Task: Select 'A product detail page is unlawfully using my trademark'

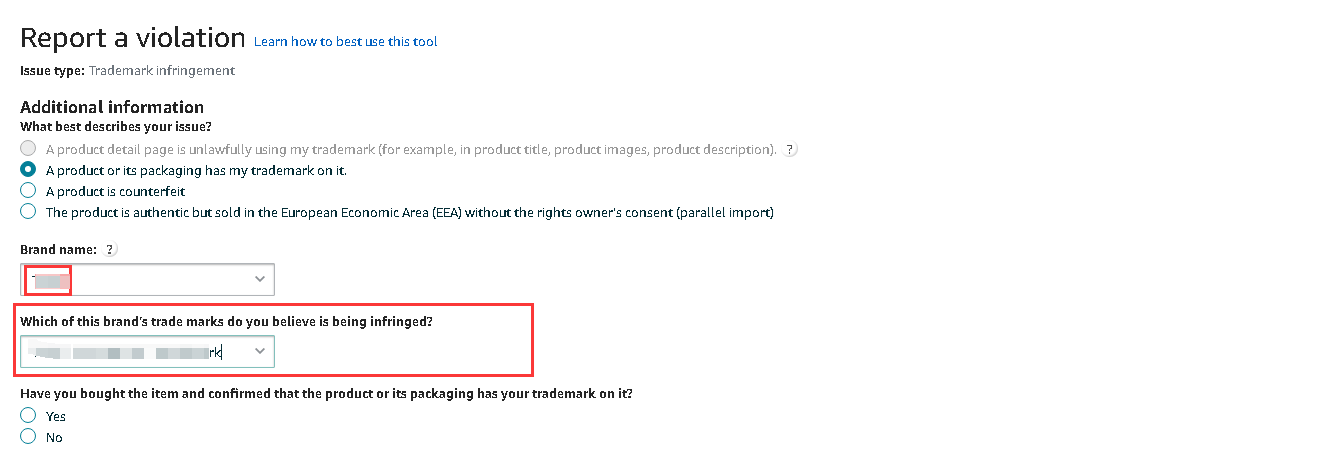Action: coord(28,150)
